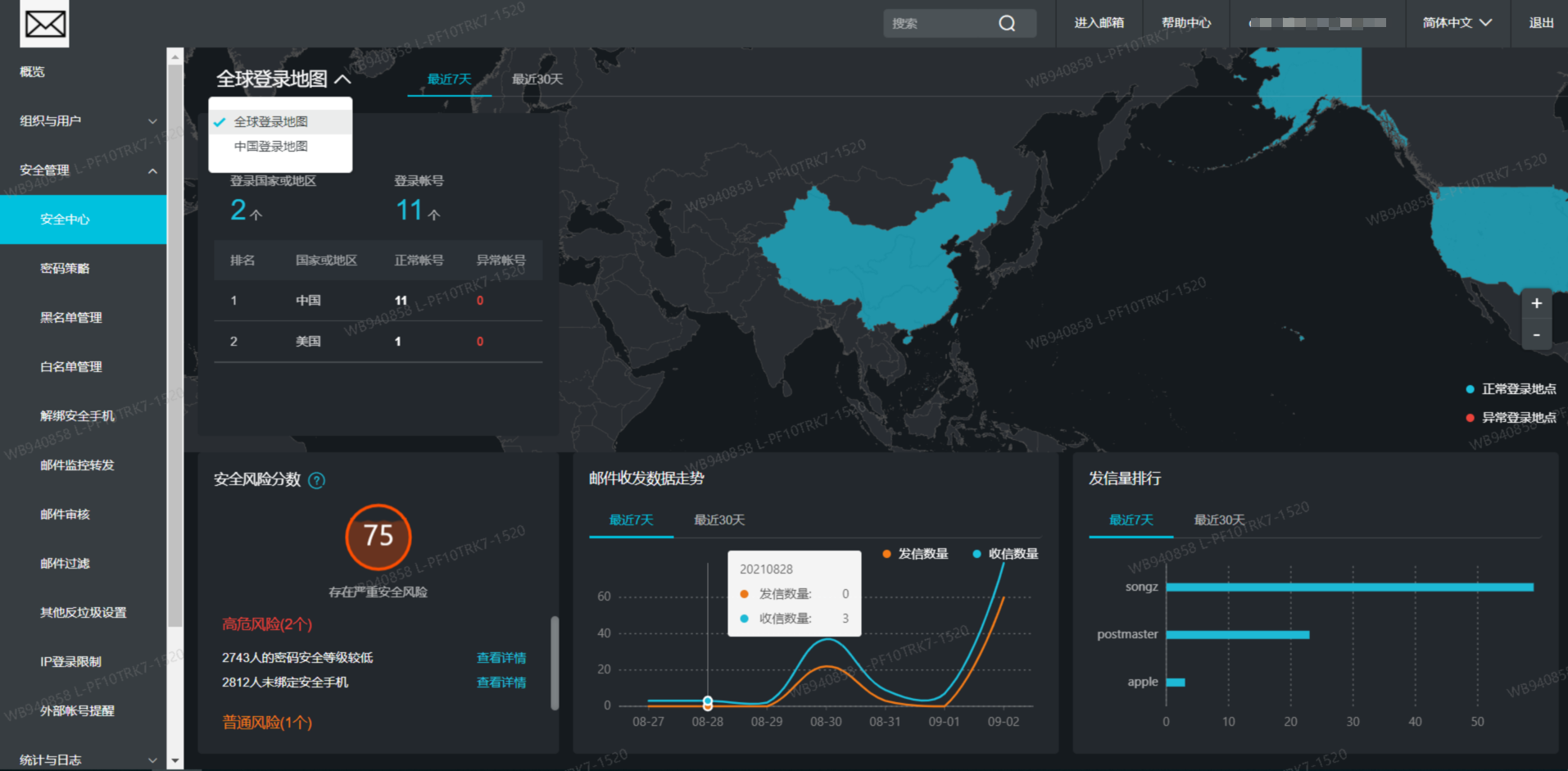Click the 普通风险(1个) heading

tap(267, 723)
